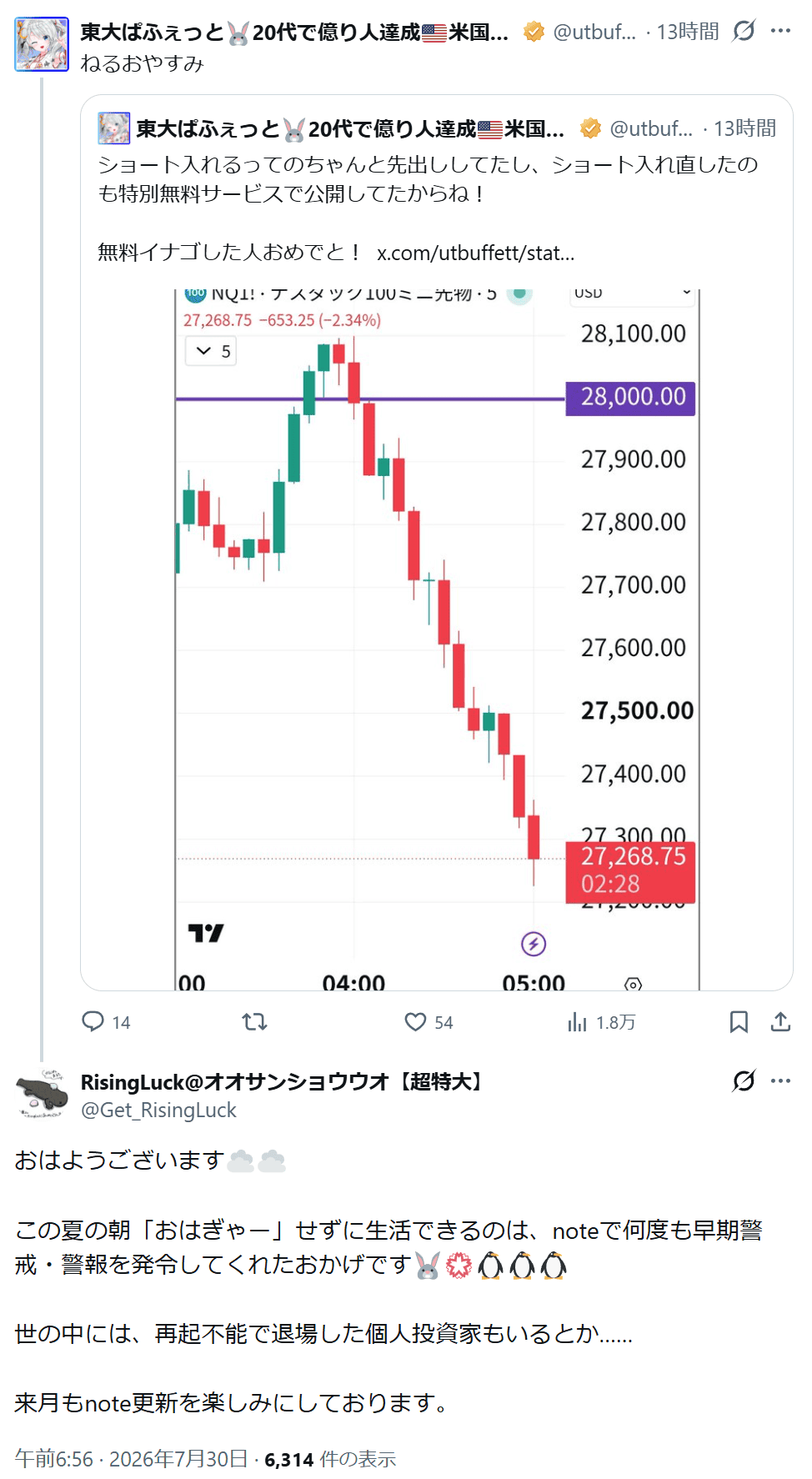Open more options on the top tweet
This screenshot has height=1479, width=812.
[x=780, y=31]
